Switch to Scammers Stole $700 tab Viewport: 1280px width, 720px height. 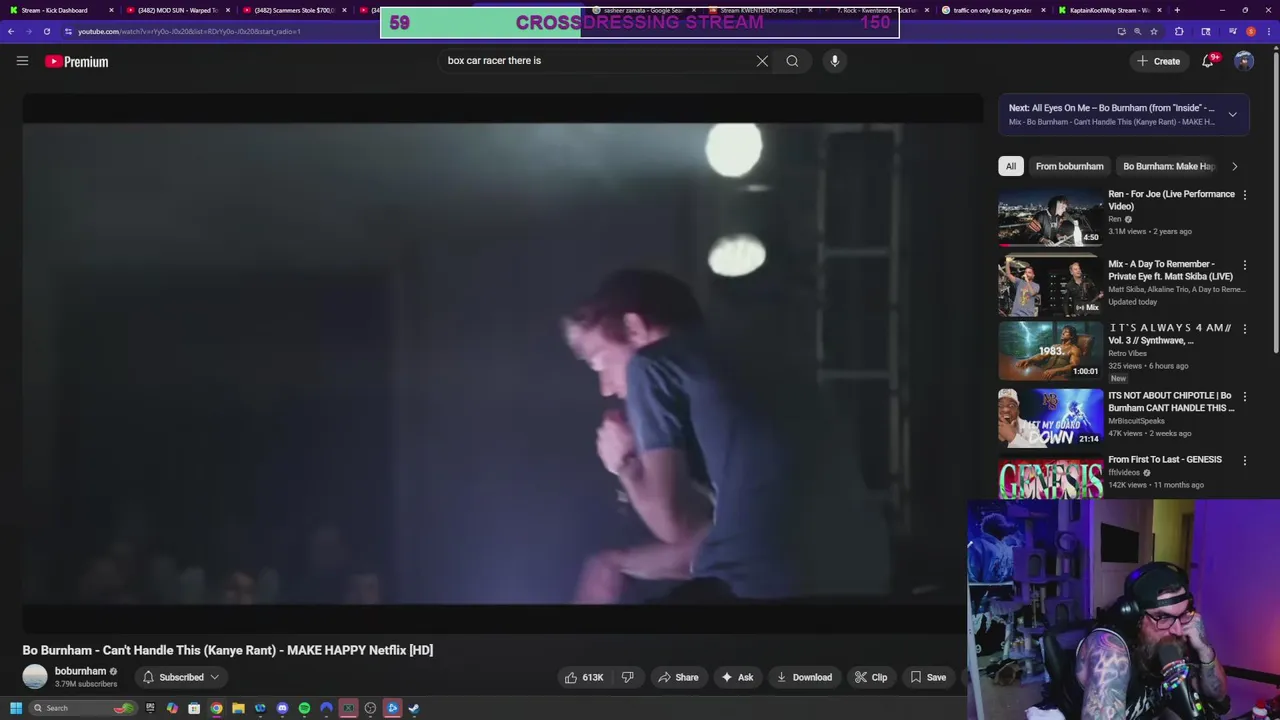[x=294, y=10]
